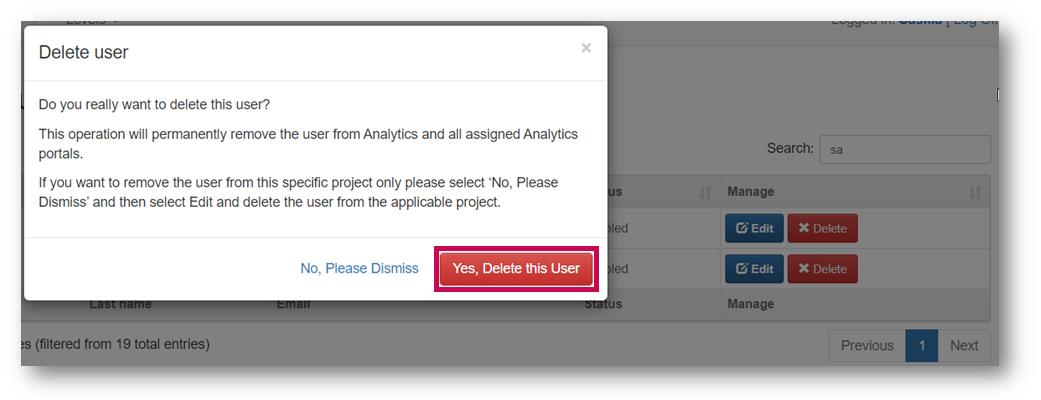The width and height of the screenshot is (1041, 400).
Task: Open Edit for the first listed user
Action: [x=754, y=228]
